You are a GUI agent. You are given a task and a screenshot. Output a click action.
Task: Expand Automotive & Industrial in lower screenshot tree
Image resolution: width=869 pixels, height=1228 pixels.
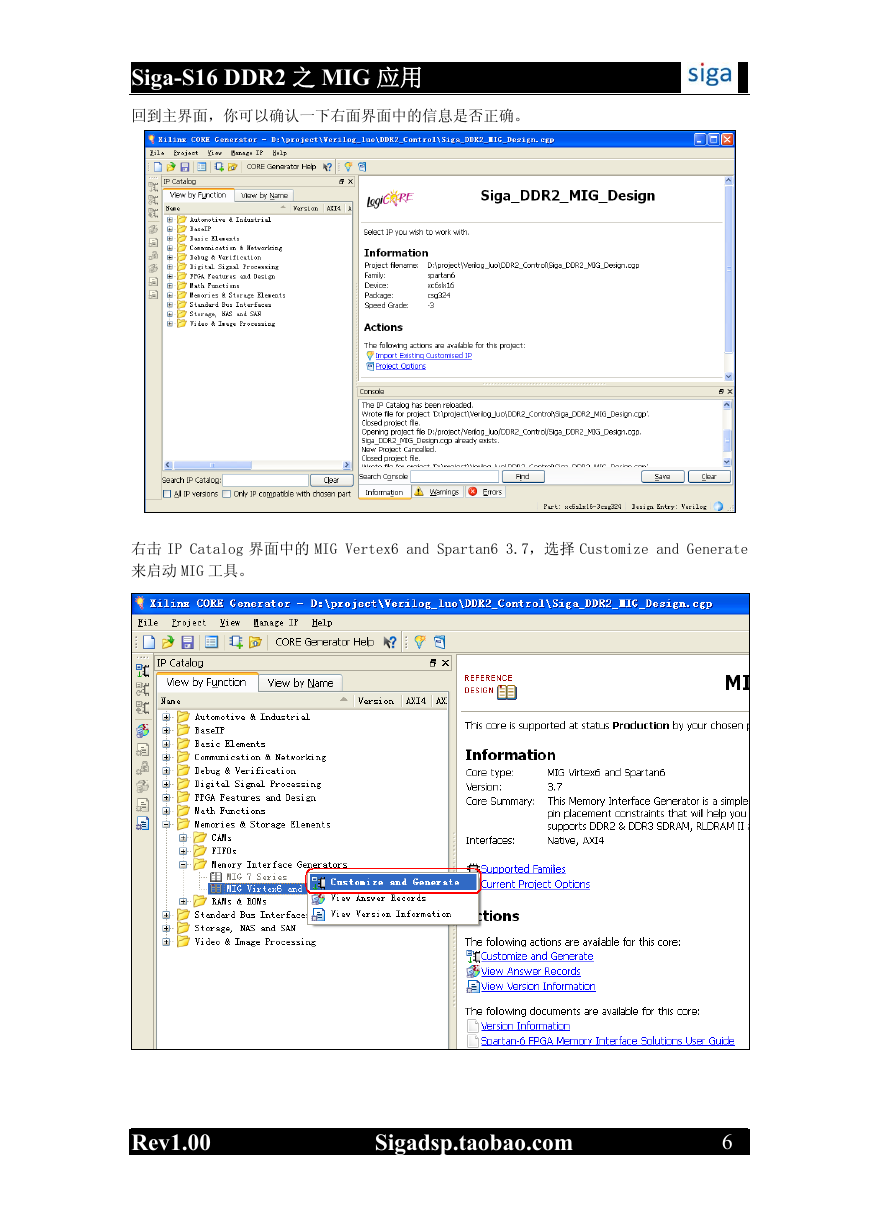[167, 717]
